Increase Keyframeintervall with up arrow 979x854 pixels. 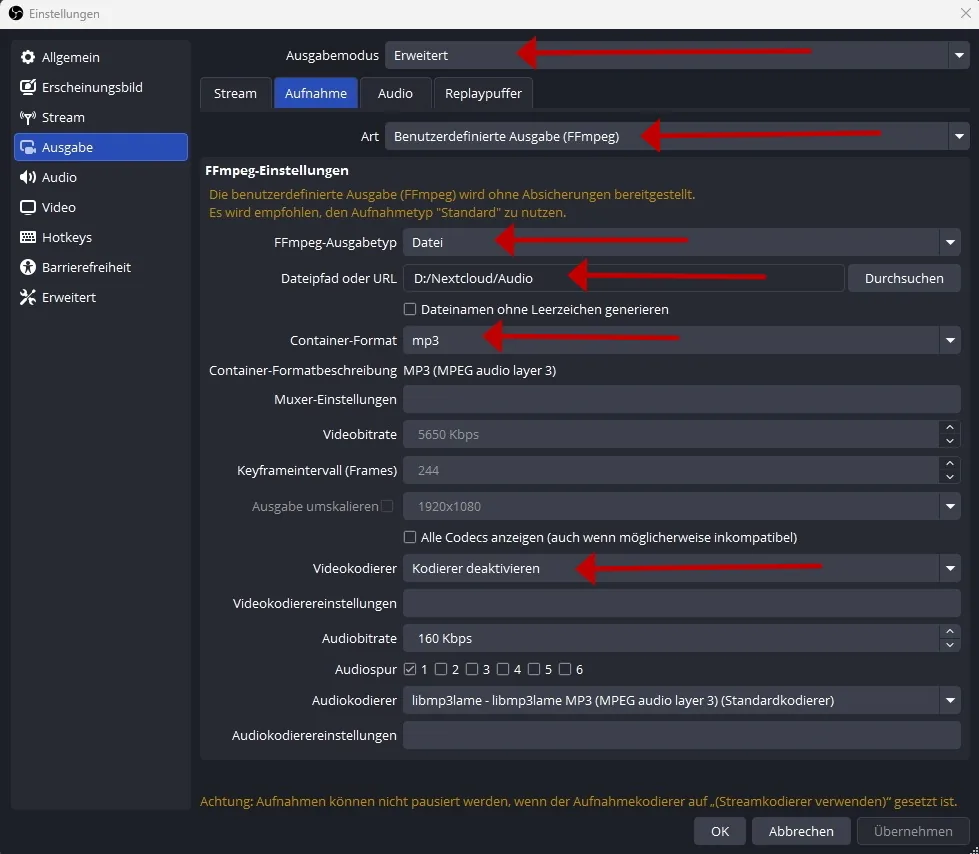(x=950, y=463)
